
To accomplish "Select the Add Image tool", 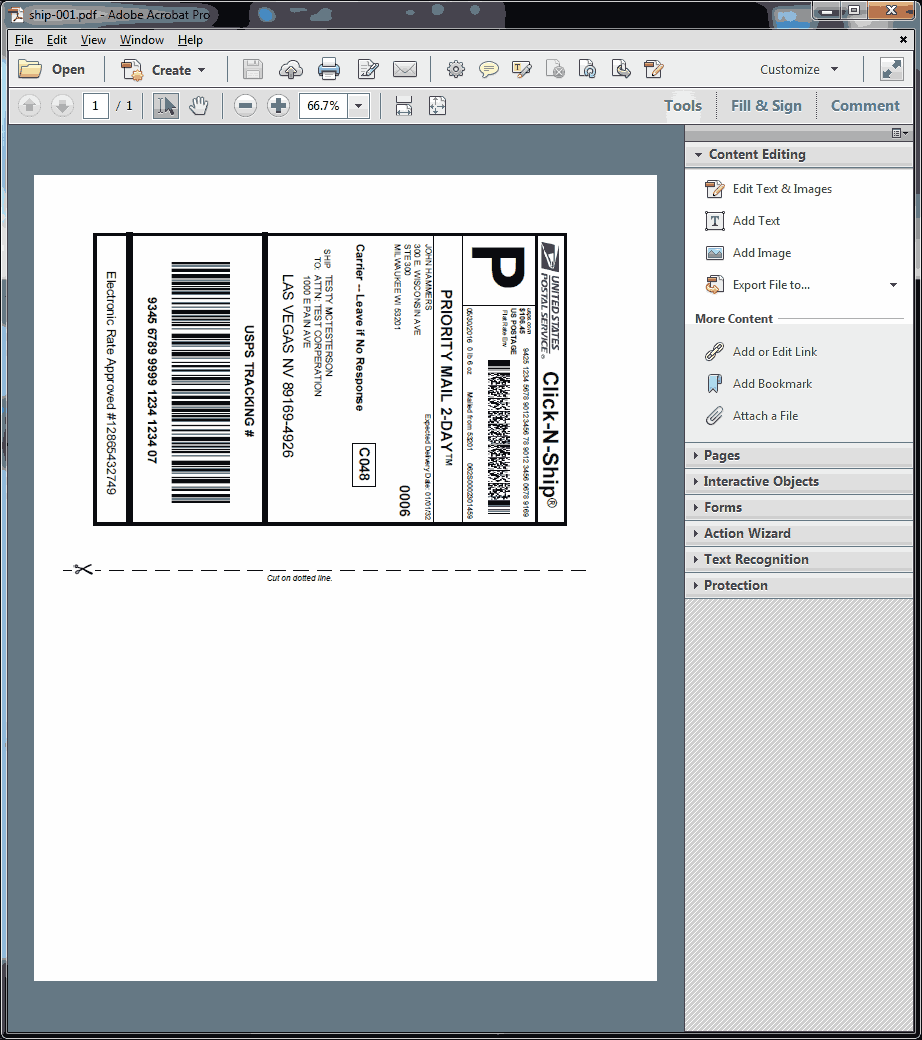I will [748, 253].
